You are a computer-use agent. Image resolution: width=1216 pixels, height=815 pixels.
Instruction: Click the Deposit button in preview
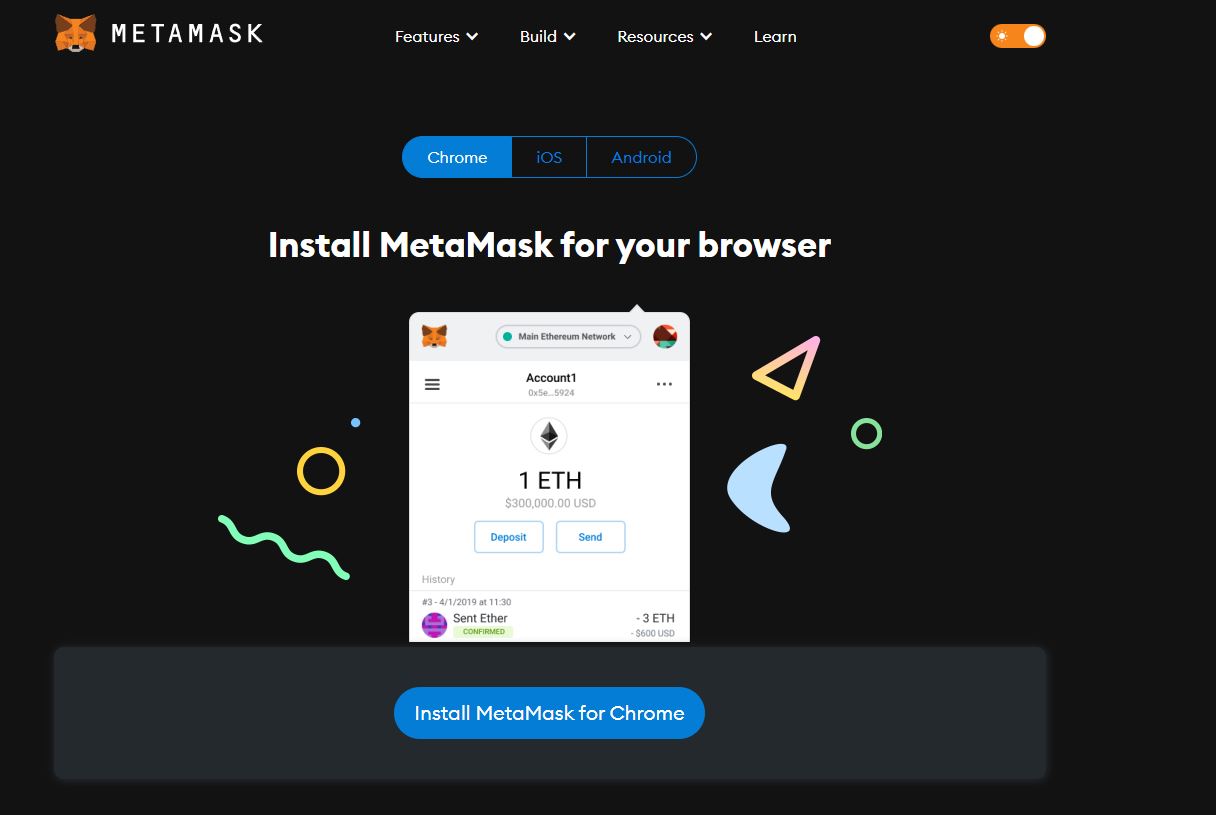(508, 537)
